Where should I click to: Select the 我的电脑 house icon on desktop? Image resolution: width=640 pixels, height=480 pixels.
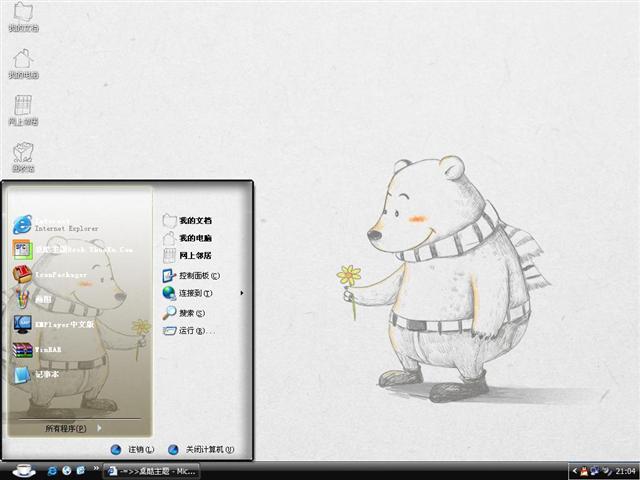click(x=23, y=62)
